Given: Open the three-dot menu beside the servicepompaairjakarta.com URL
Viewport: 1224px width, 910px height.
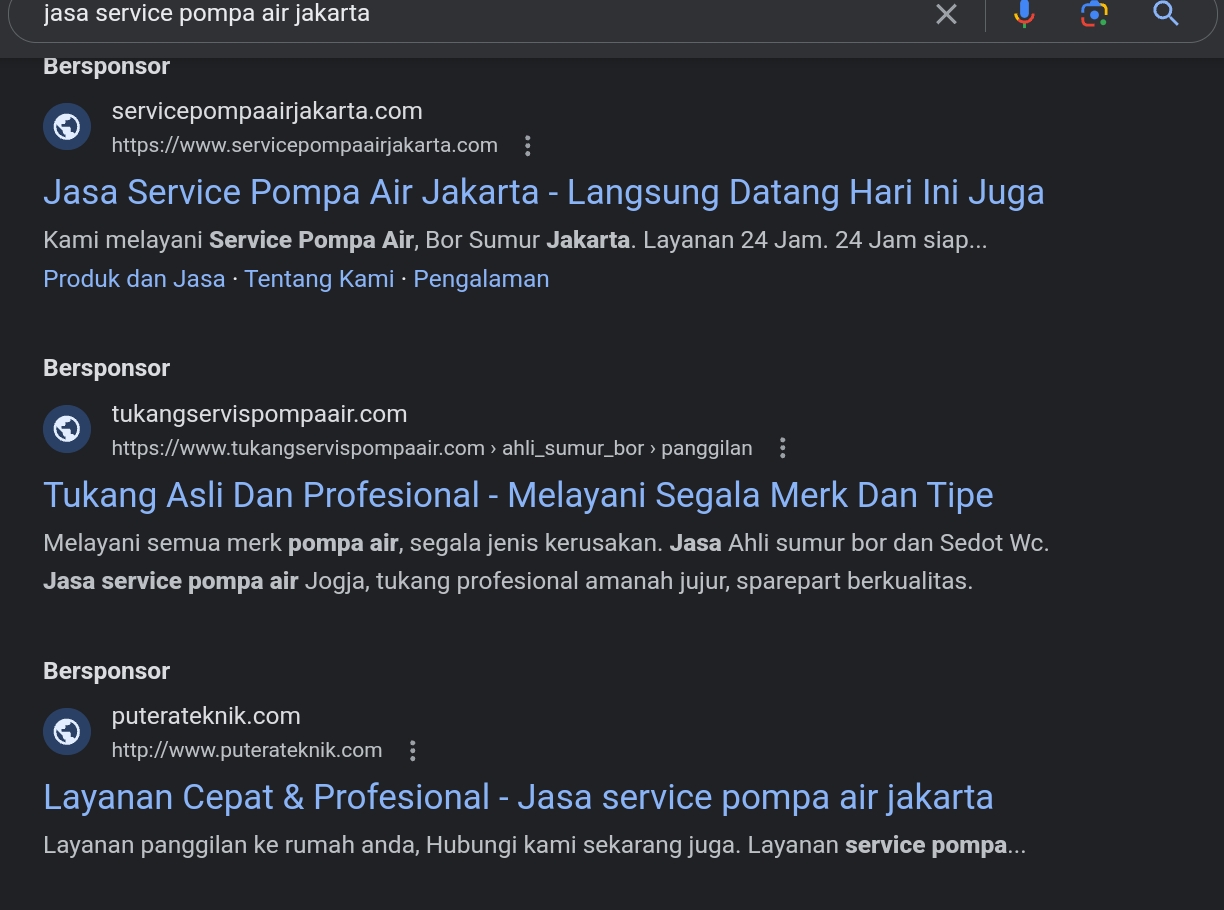Looking at the screenshot, I should (528, 146).
